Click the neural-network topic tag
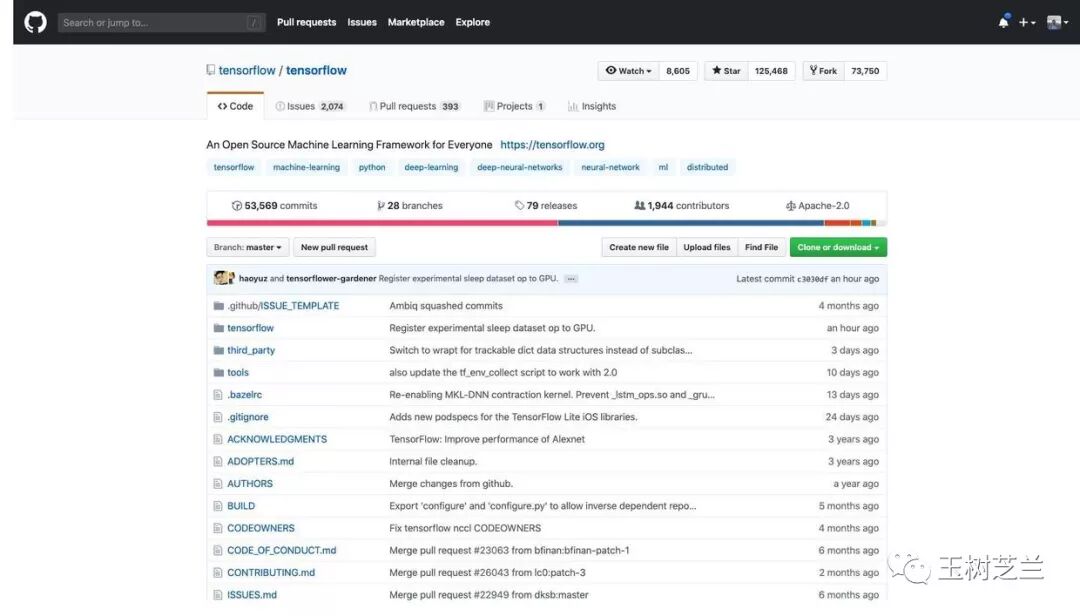Image resolution: width=1080 pixels, height=616 pixels. click(x=610, y=167)
